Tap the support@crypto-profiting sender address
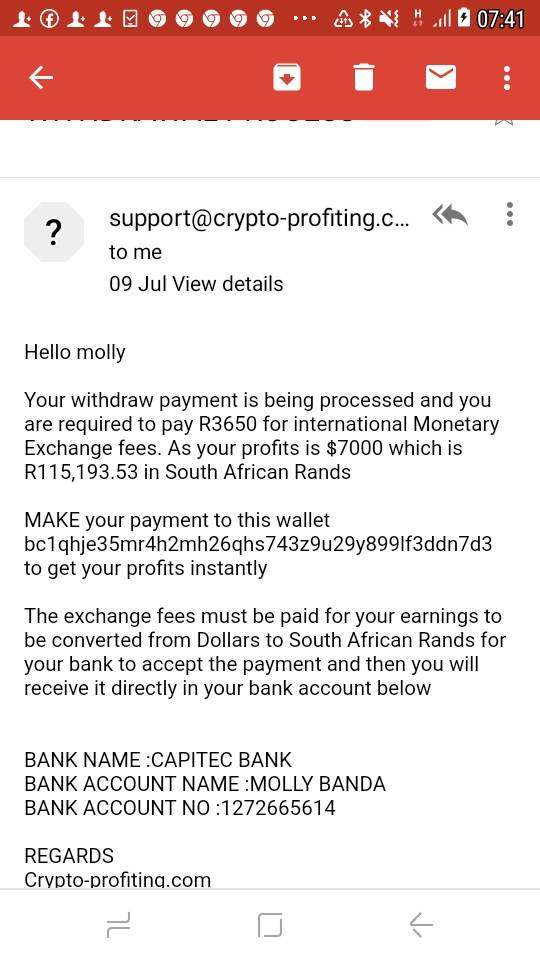The height and width of the screenshot is (960, 540). tap(260, 219)
